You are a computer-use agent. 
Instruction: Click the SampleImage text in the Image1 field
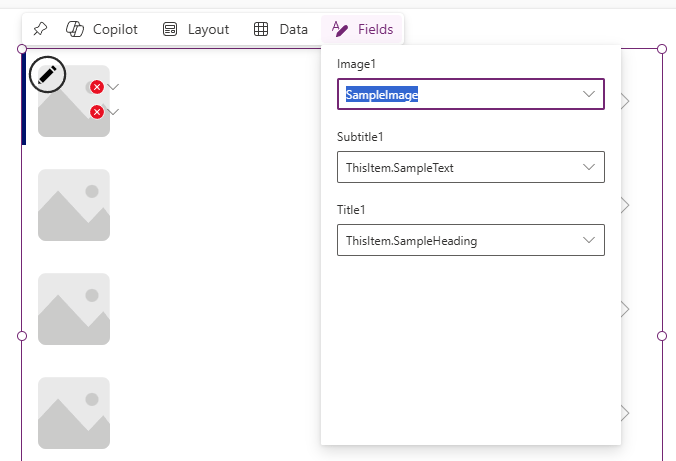pyautogui.click(x=382, y=94)
